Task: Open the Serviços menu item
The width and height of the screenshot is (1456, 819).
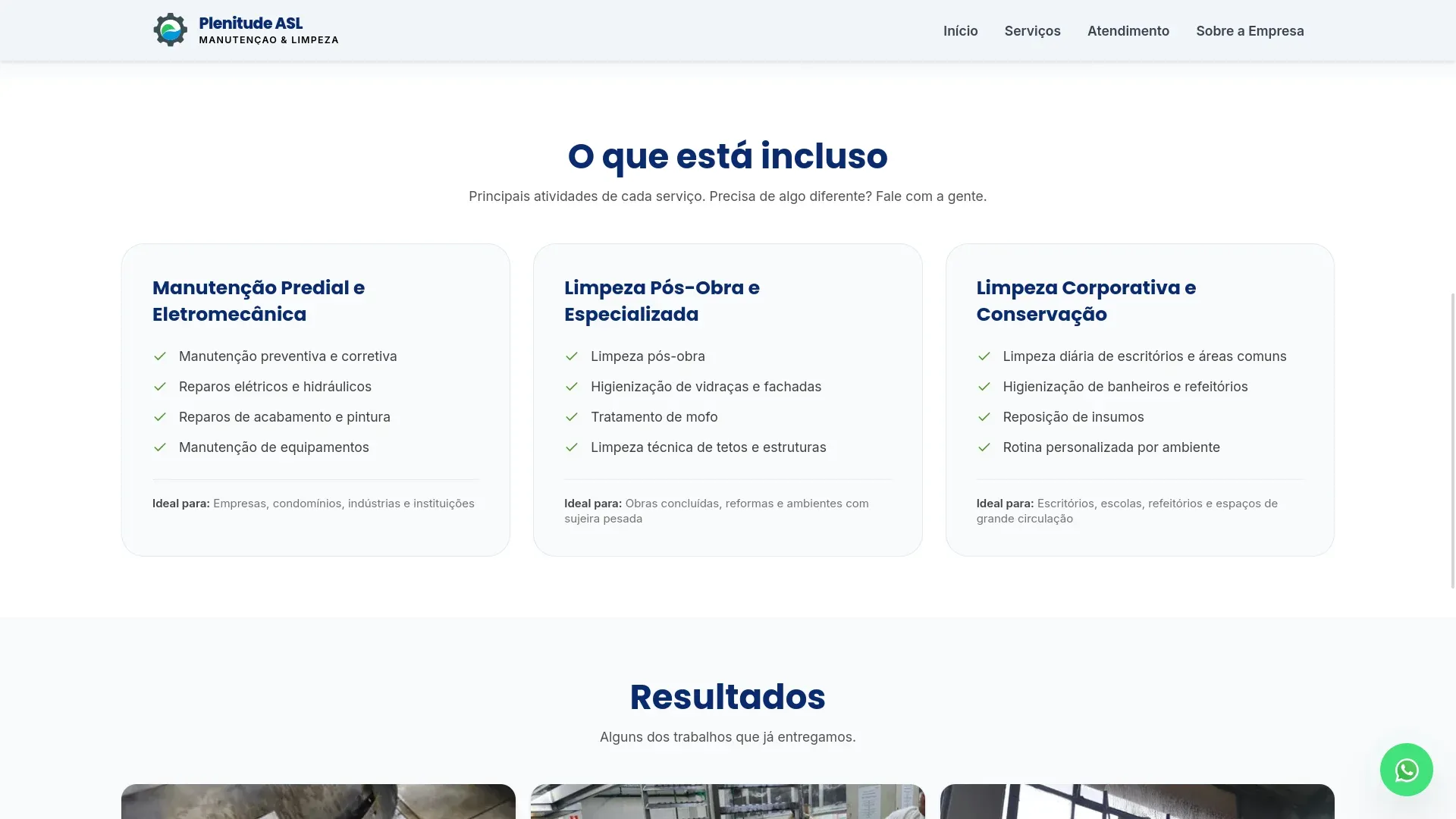Action: pyautogui.click(x=1032, y=31)
